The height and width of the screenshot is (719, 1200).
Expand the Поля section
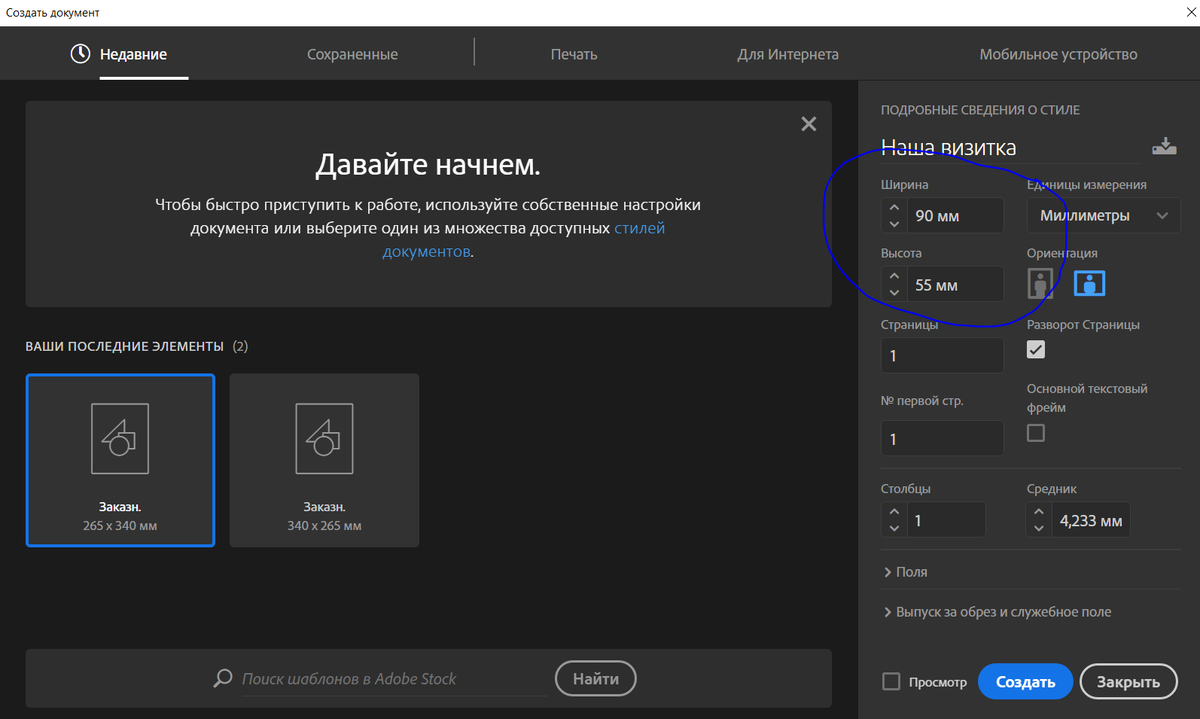tap(906, 572)
